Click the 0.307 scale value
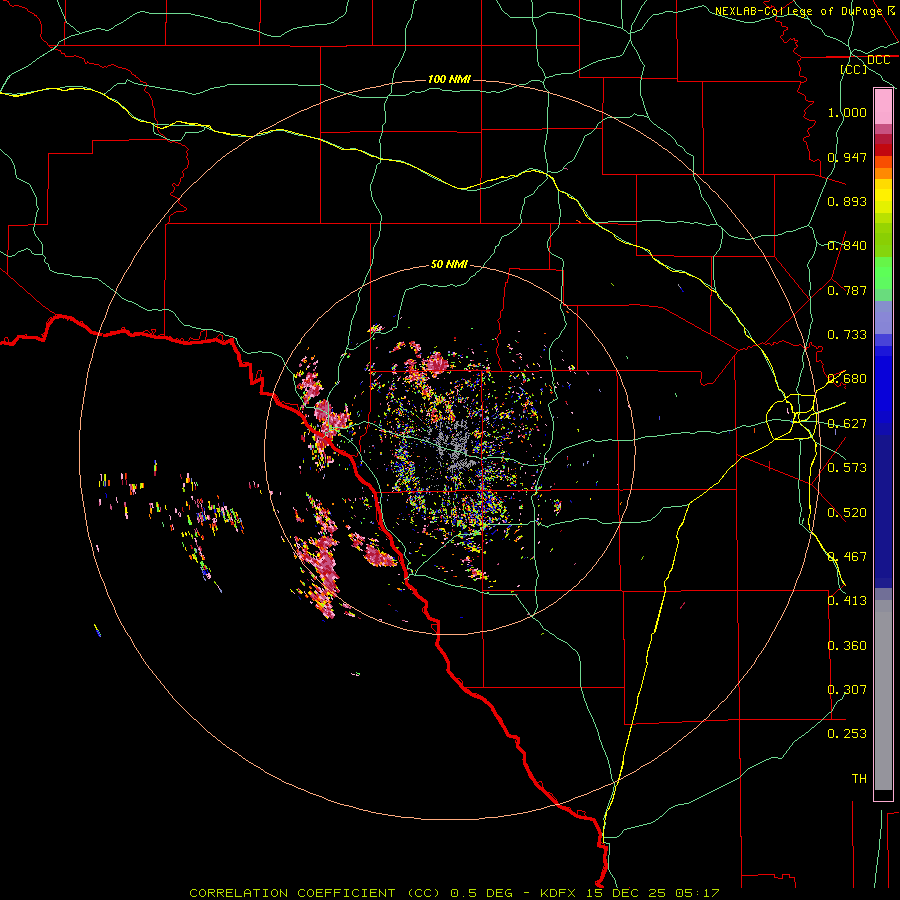 click(847, 690)
